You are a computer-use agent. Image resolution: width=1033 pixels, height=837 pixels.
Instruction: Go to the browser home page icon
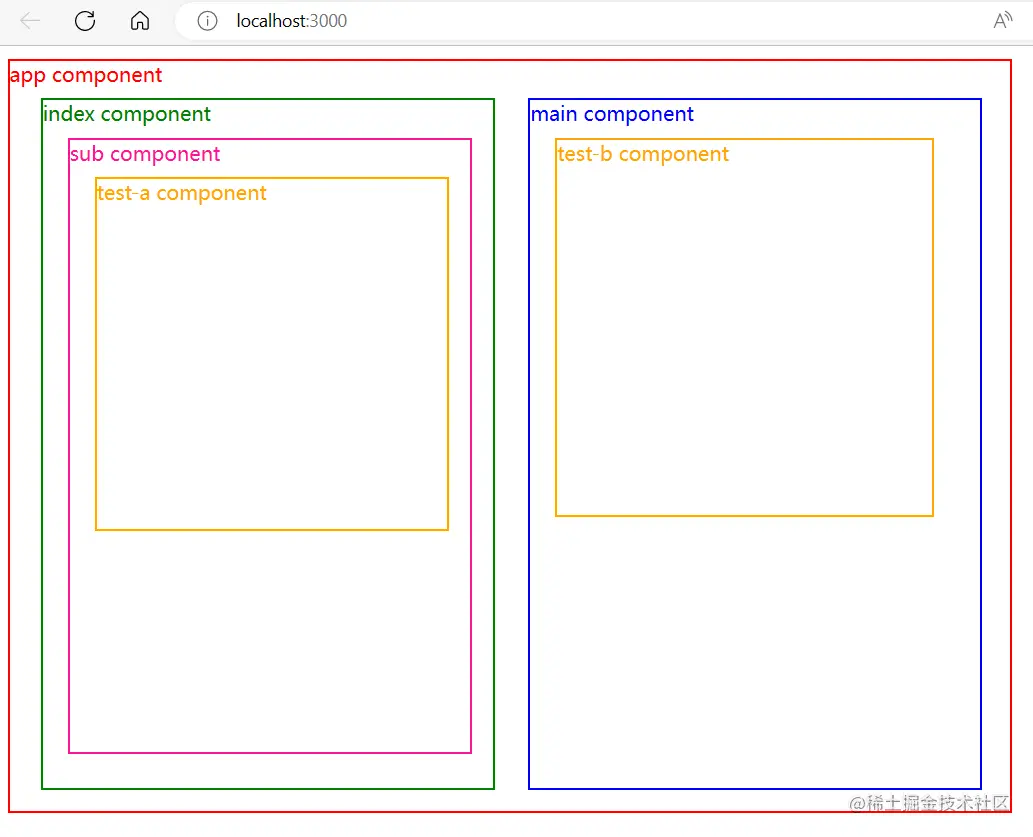pyautogui.click(x=140, y=21)
